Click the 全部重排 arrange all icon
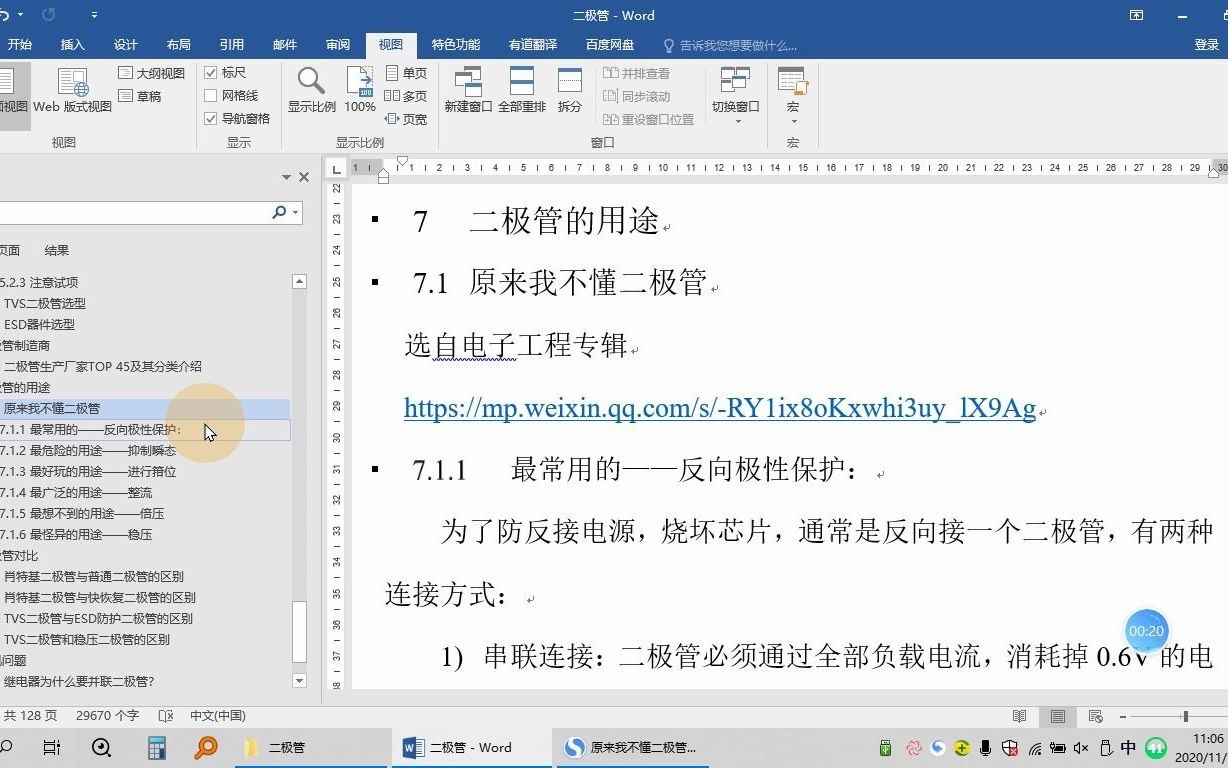1228x768 pixels. pyautogui.click(x=521, y=89)
